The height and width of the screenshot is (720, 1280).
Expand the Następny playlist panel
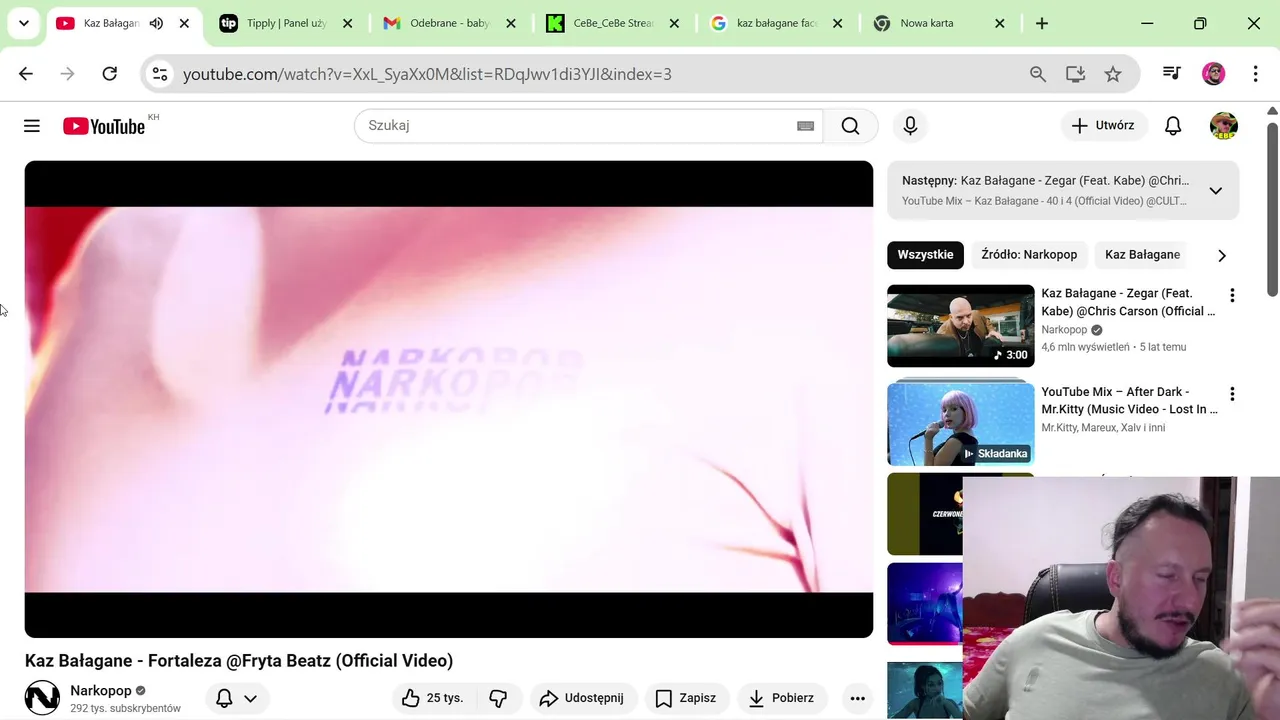pyautogui.click(x=1216, y=190)
